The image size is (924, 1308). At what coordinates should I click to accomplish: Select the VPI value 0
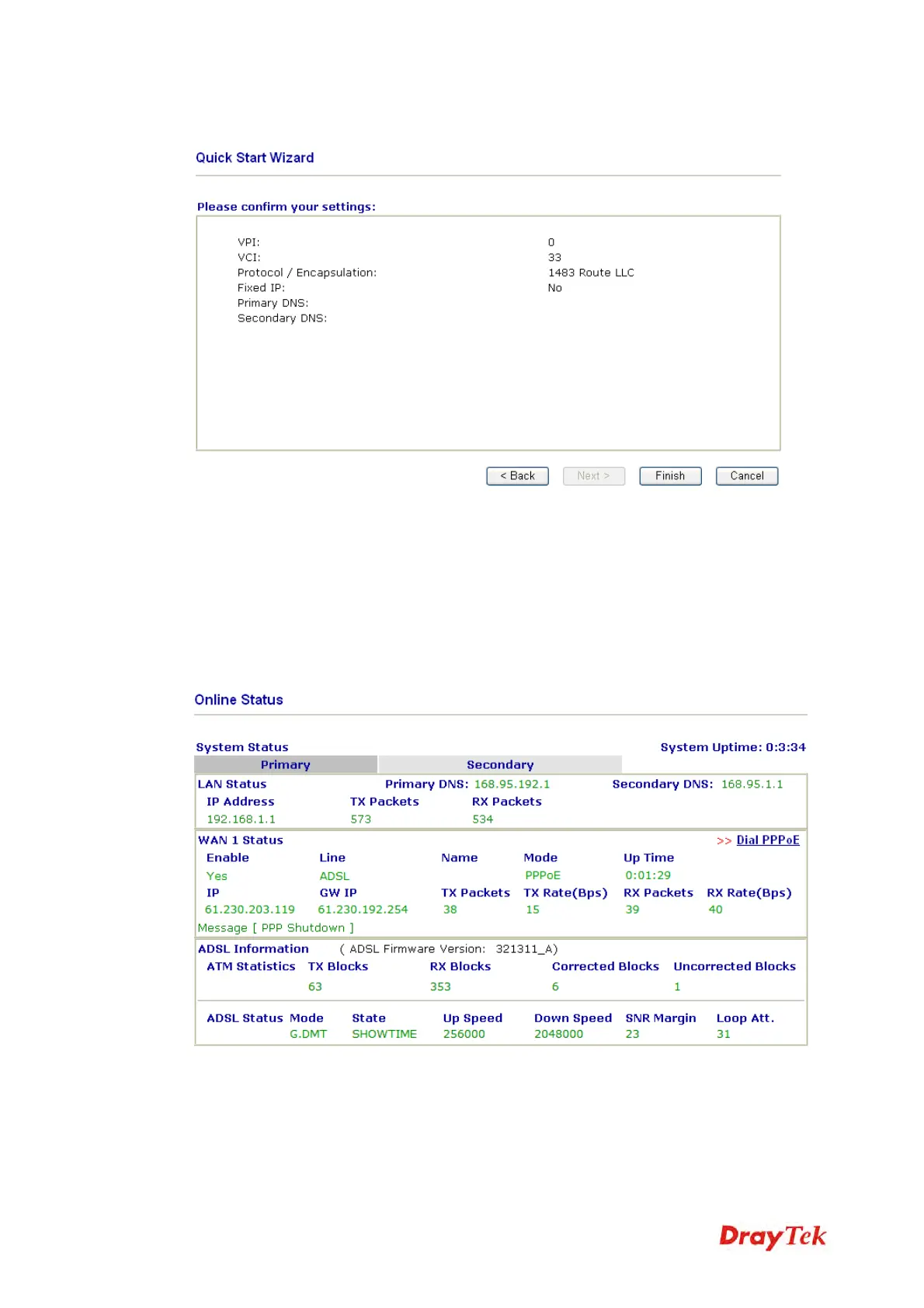click(x=551, y=242)
